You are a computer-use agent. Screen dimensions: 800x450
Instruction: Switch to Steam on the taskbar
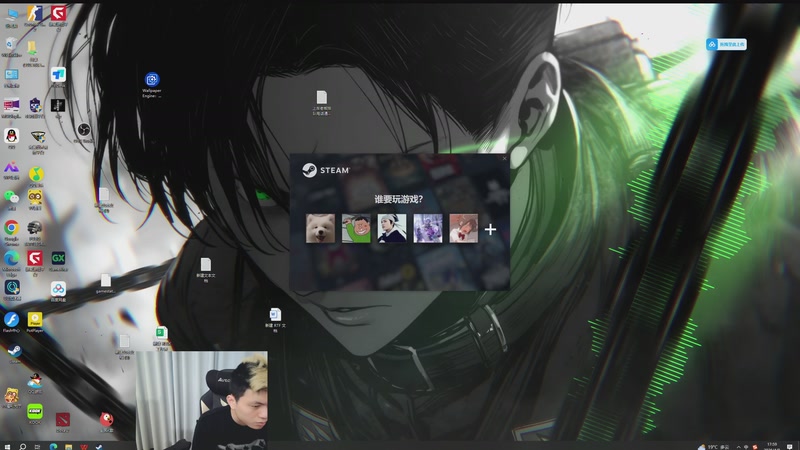pyautogui.click(x=99, y=446)
